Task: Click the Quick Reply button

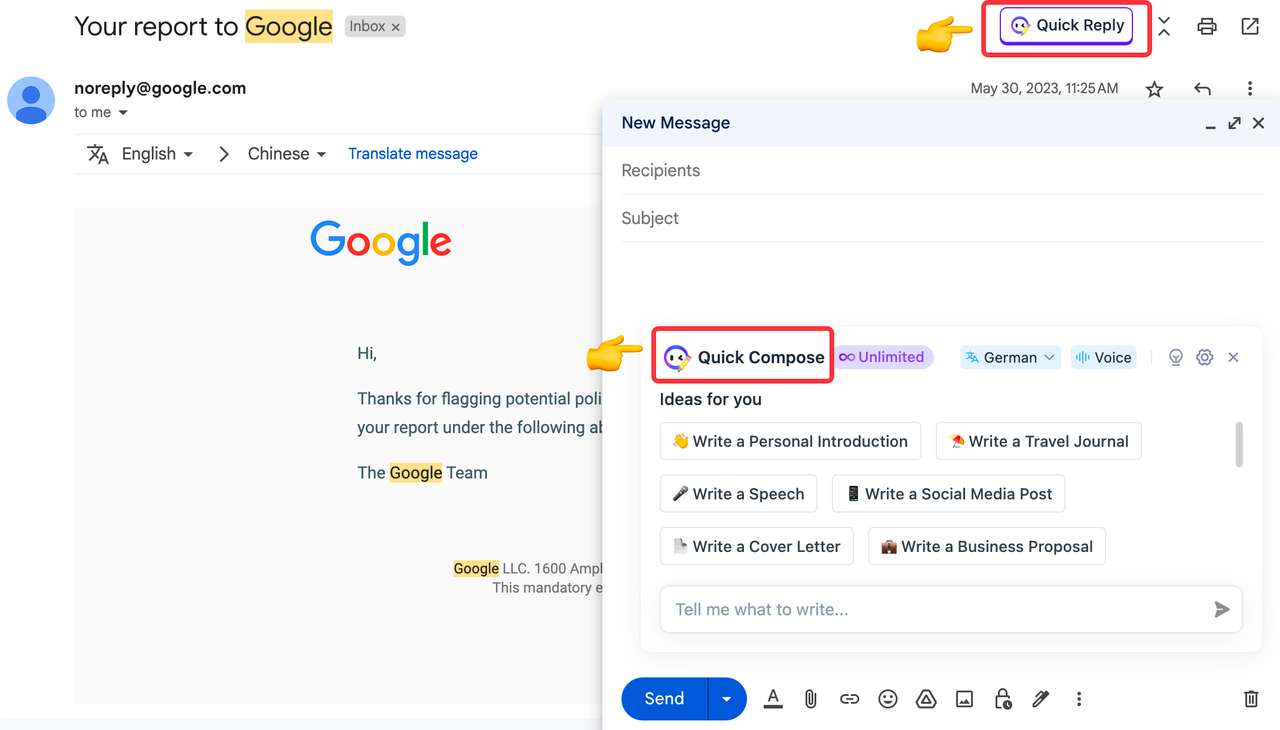Action: (1066, 26)
